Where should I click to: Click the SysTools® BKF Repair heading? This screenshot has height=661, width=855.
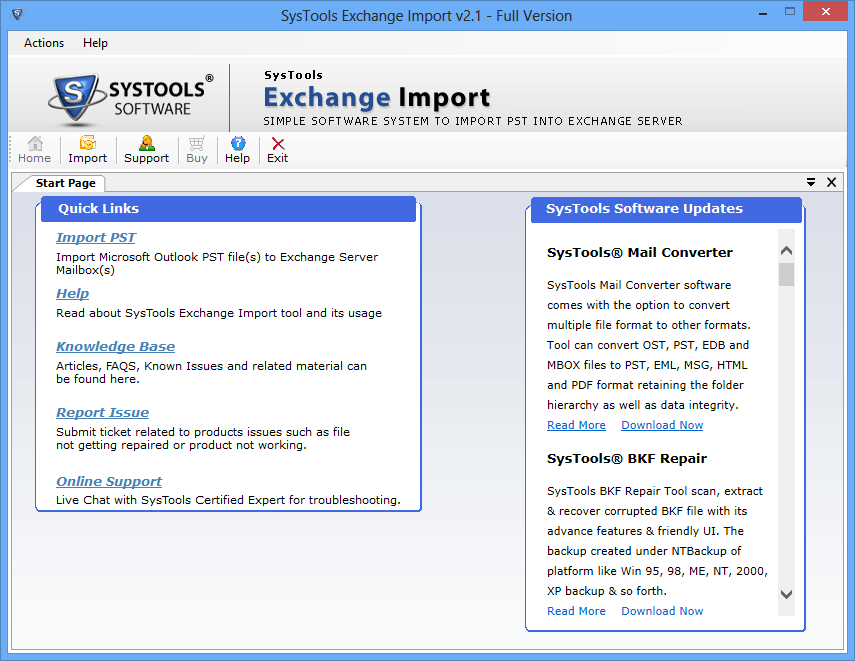pyautogui.click(x=627, y=459)
